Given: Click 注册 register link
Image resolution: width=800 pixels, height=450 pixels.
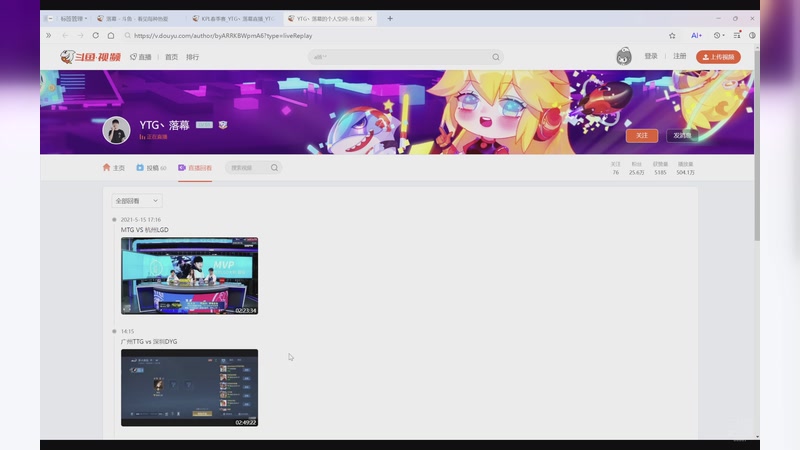Looking at the screenshot, I should (680, 56).
